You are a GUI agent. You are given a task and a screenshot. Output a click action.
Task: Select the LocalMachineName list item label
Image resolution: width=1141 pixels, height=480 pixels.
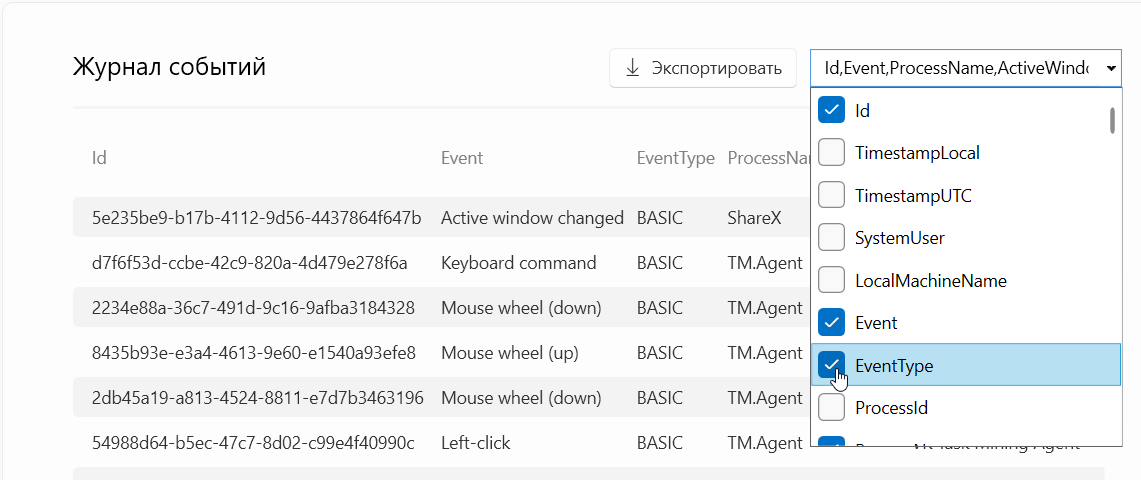[931, 280]
